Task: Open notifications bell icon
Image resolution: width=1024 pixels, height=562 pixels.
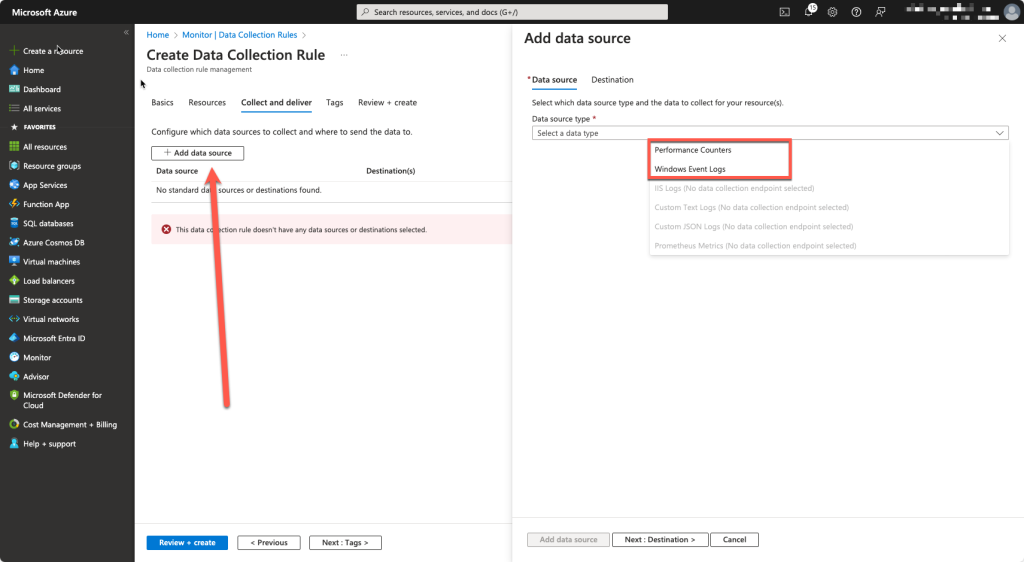Action: [x=809, y=11]
